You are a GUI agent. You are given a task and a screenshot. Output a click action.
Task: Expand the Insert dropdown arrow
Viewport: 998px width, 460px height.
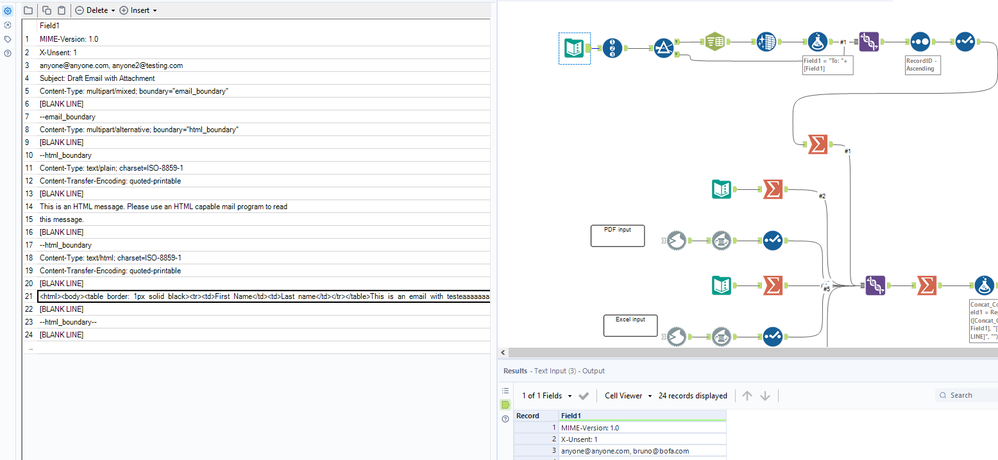click(x=155, y=11)
